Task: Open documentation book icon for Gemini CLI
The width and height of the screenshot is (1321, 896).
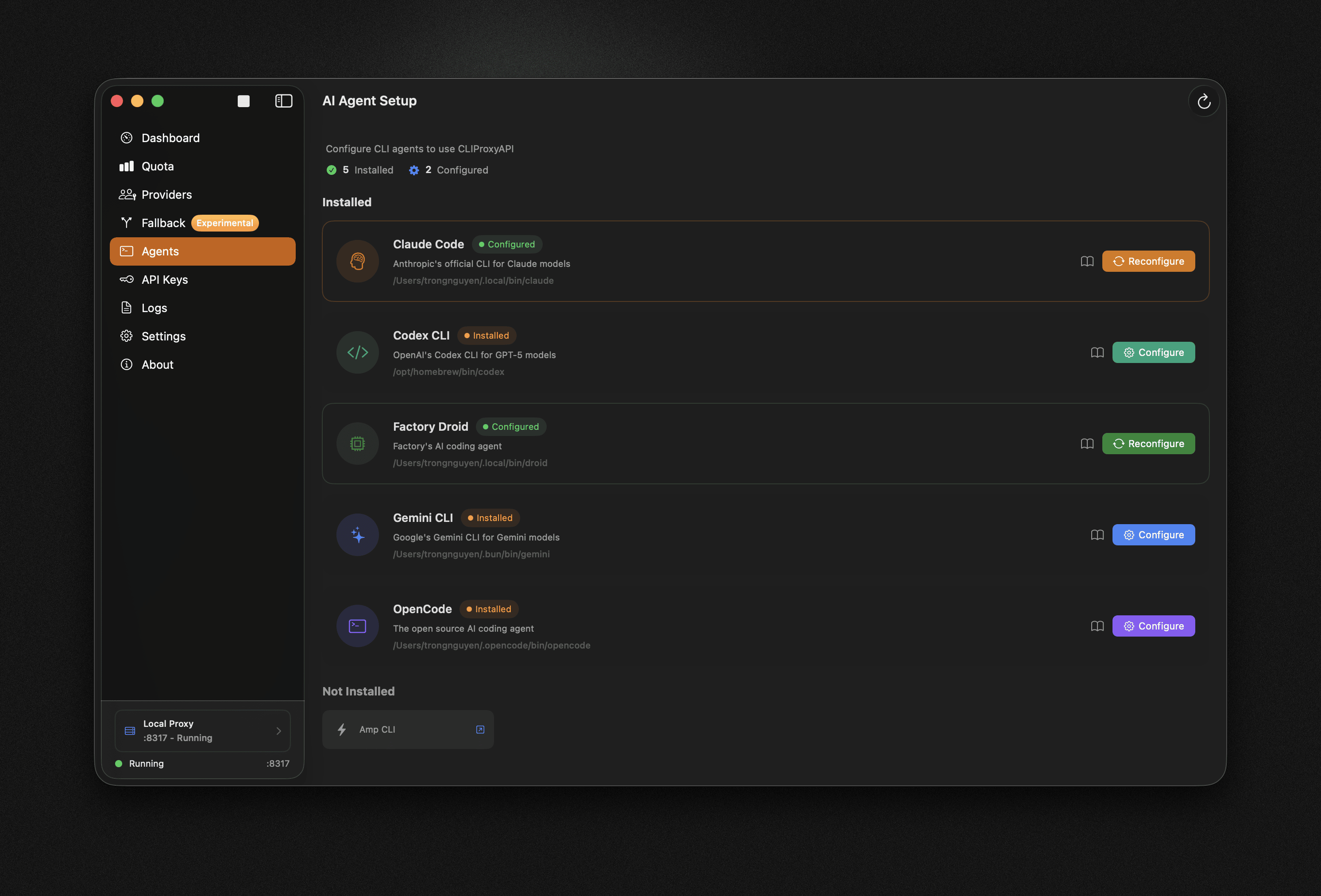Action: point(1097,535)
